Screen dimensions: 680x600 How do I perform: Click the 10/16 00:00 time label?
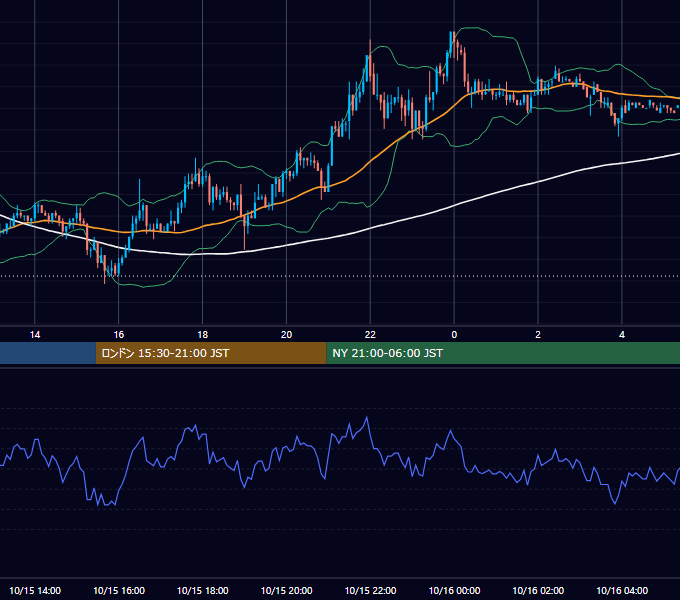(x=454, y=590)
